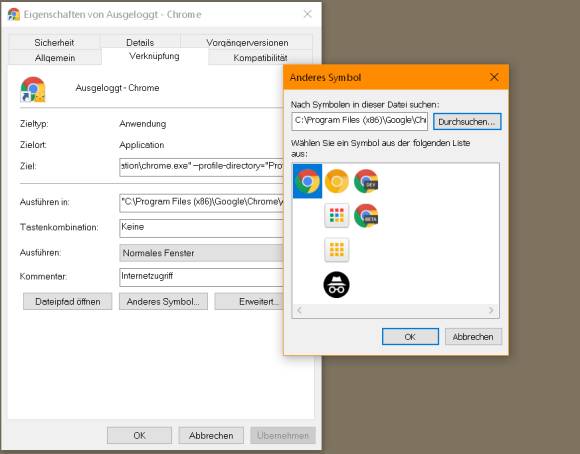Open the Kompatibilität tab
Viewport: 580px width, 454px height.
[260, 58]
